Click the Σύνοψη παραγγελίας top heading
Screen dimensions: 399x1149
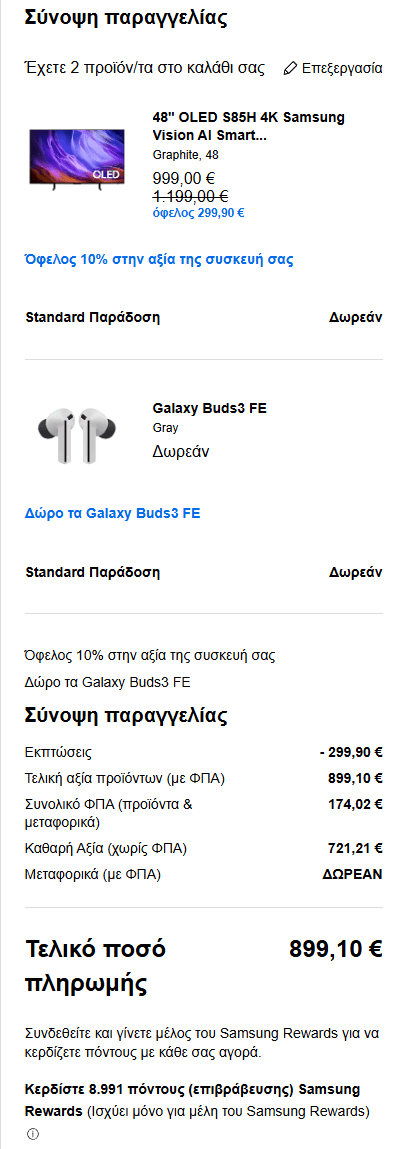coord(125,18)
